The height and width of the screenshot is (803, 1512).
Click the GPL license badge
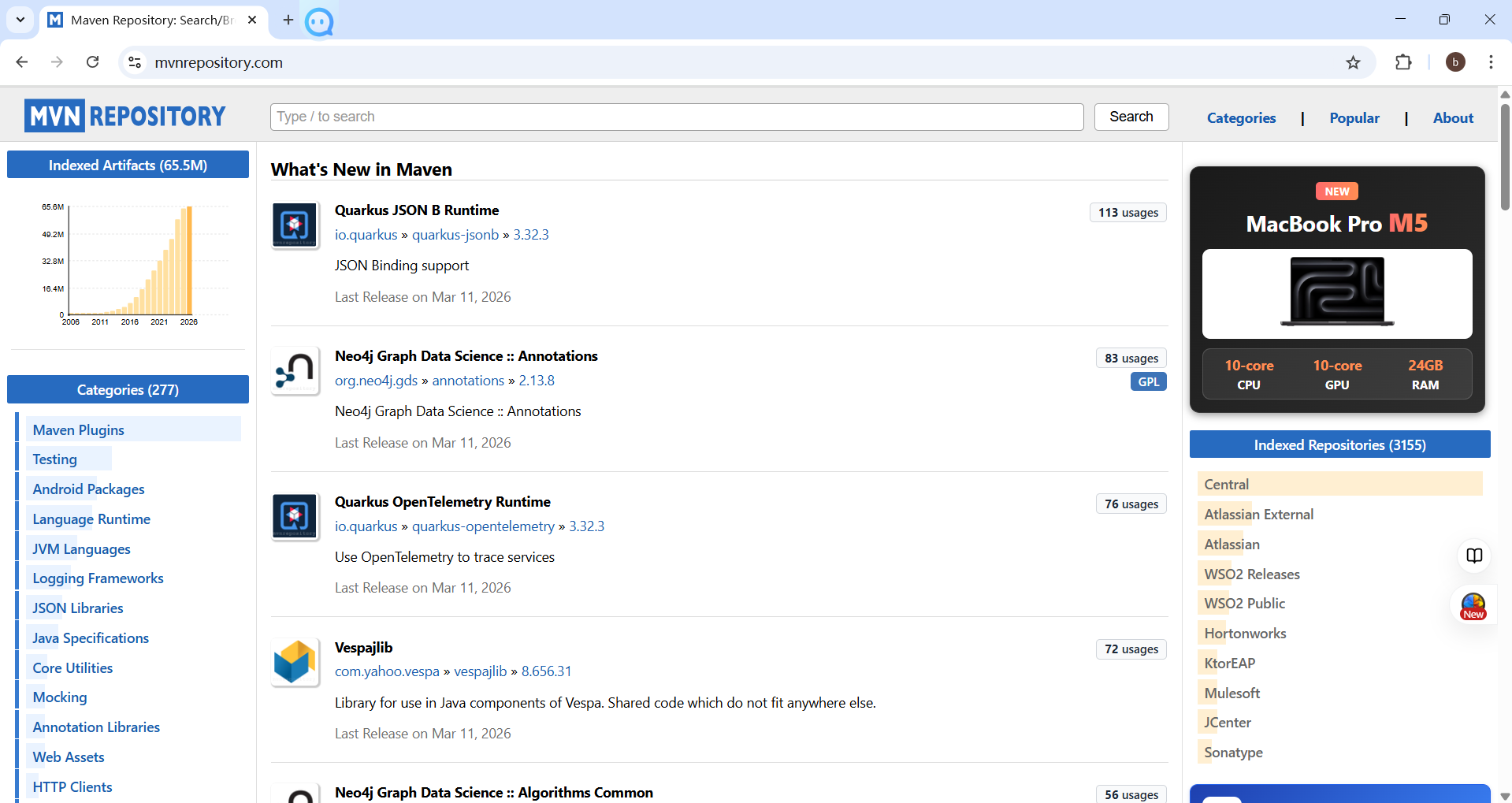point(1149,381)
